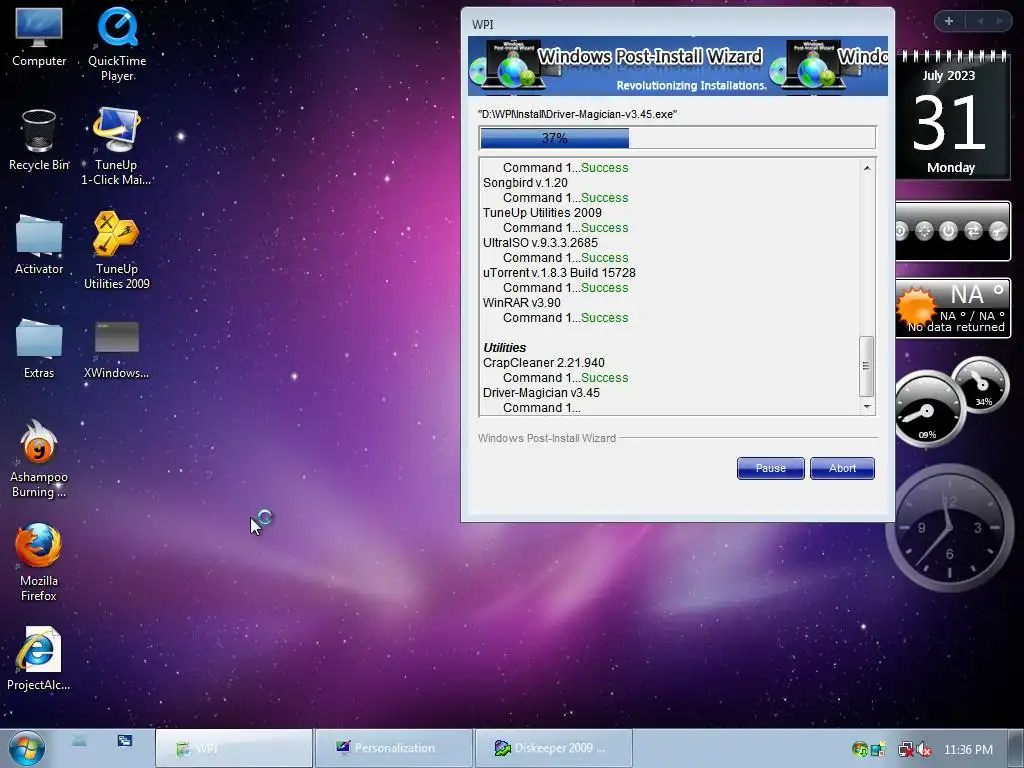Viewport: 1024px width, 768px height.
Task: Click the UltraISO v.9.3.3.2685 log entry
Action: (x=540, y=243)
